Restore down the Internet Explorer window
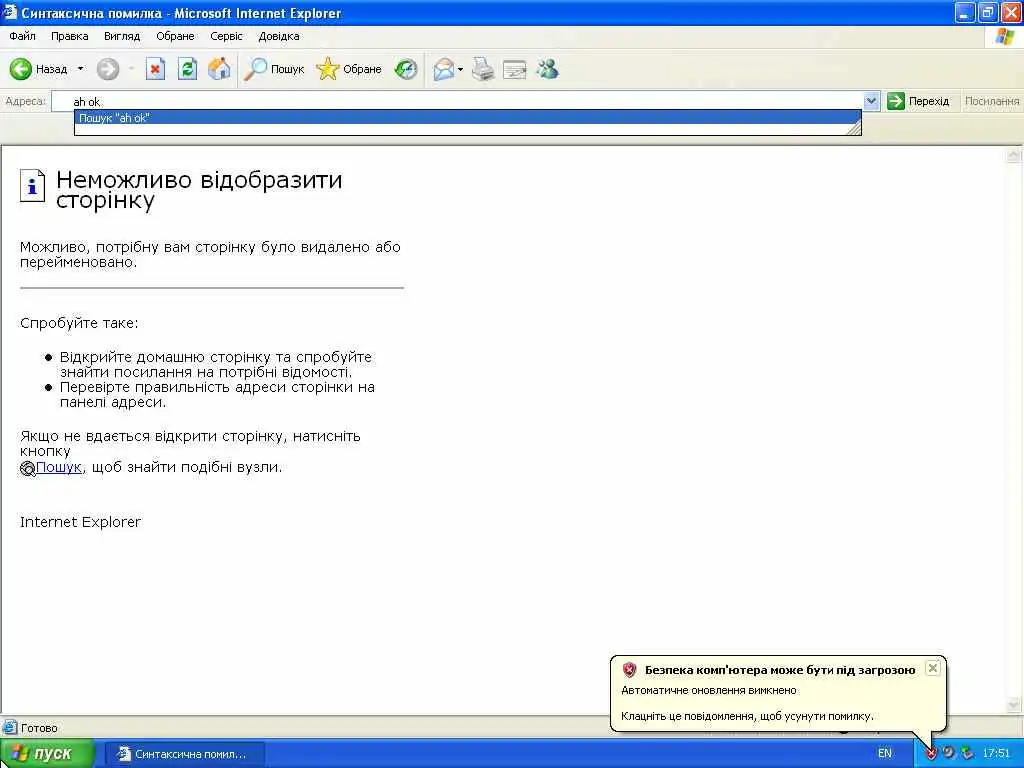 pyautogui.click(x=988, y=12)
